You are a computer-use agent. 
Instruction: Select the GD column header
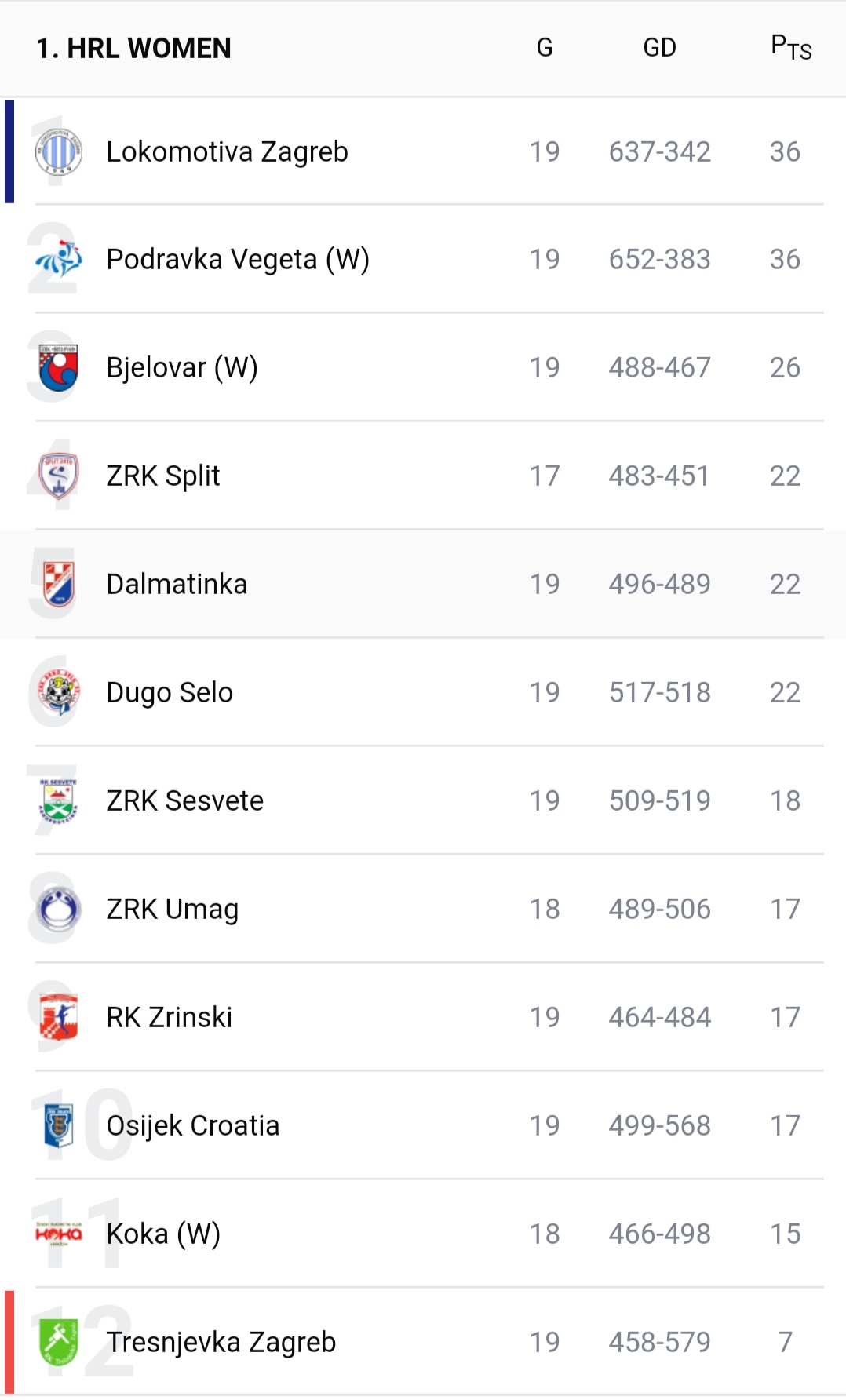click(659, 48)
